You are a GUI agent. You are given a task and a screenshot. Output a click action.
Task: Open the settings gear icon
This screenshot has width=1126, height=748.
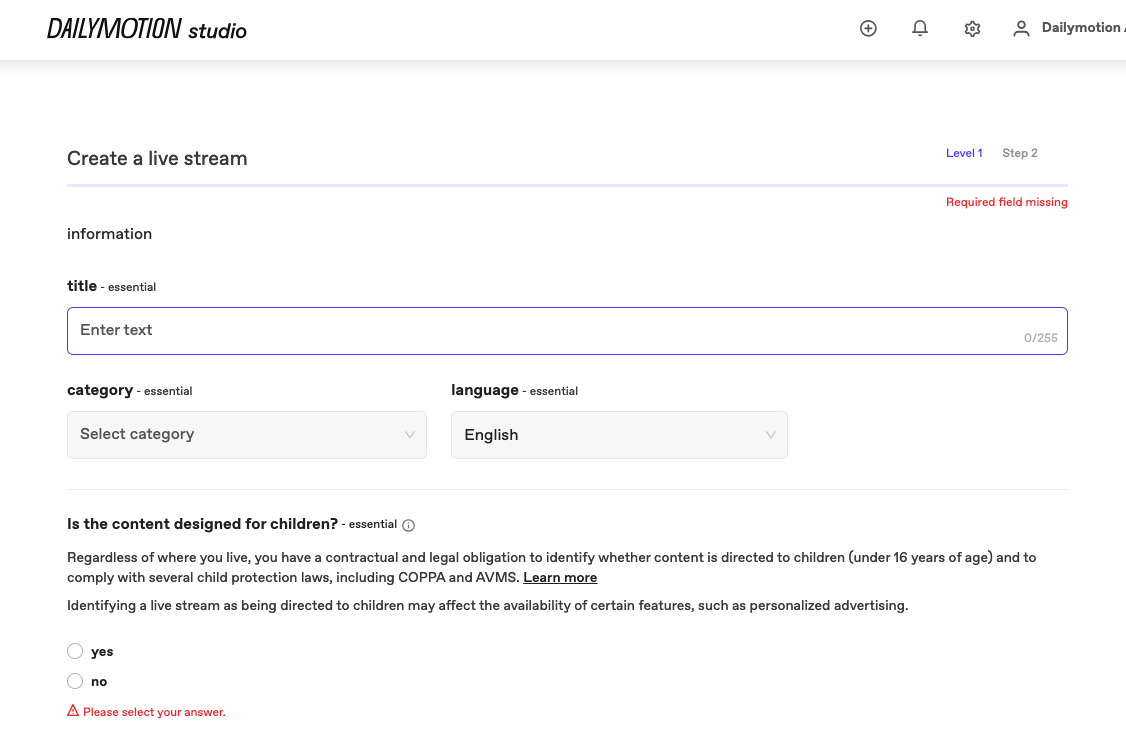tap(971, 28)
